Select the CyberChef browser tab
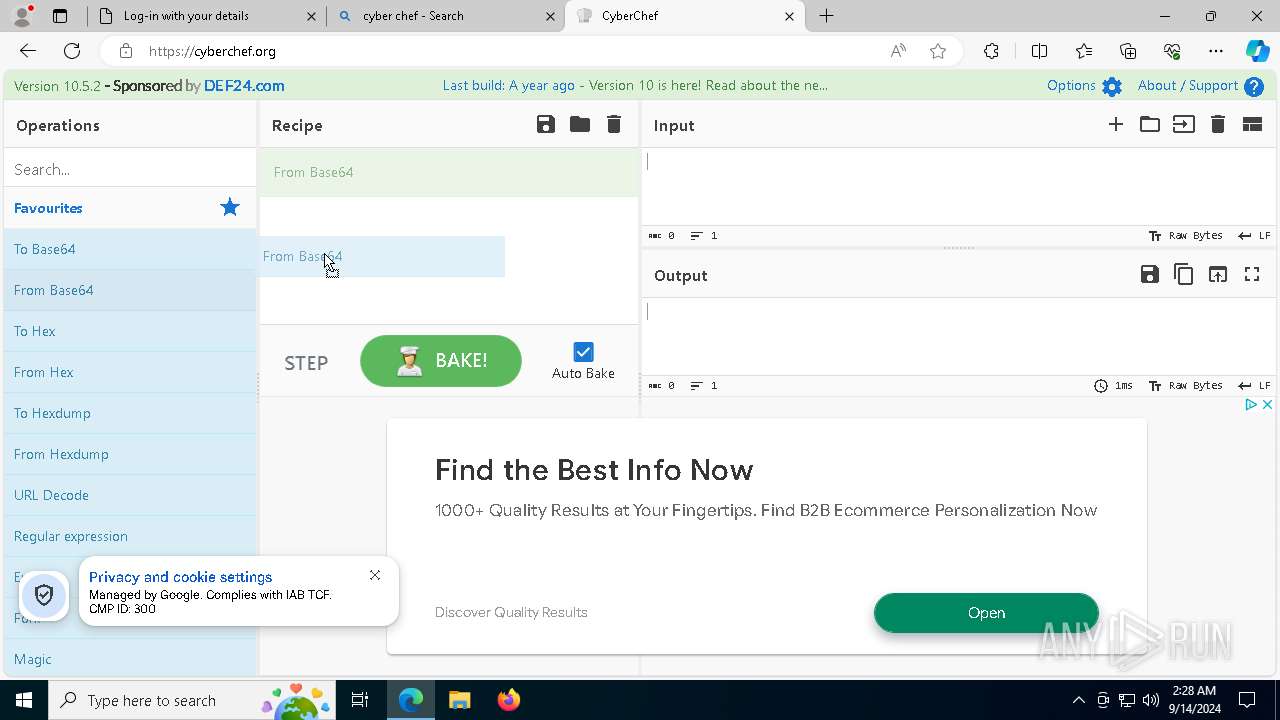This screenshot has height=720, width=1280. click(x=685, y=16)
